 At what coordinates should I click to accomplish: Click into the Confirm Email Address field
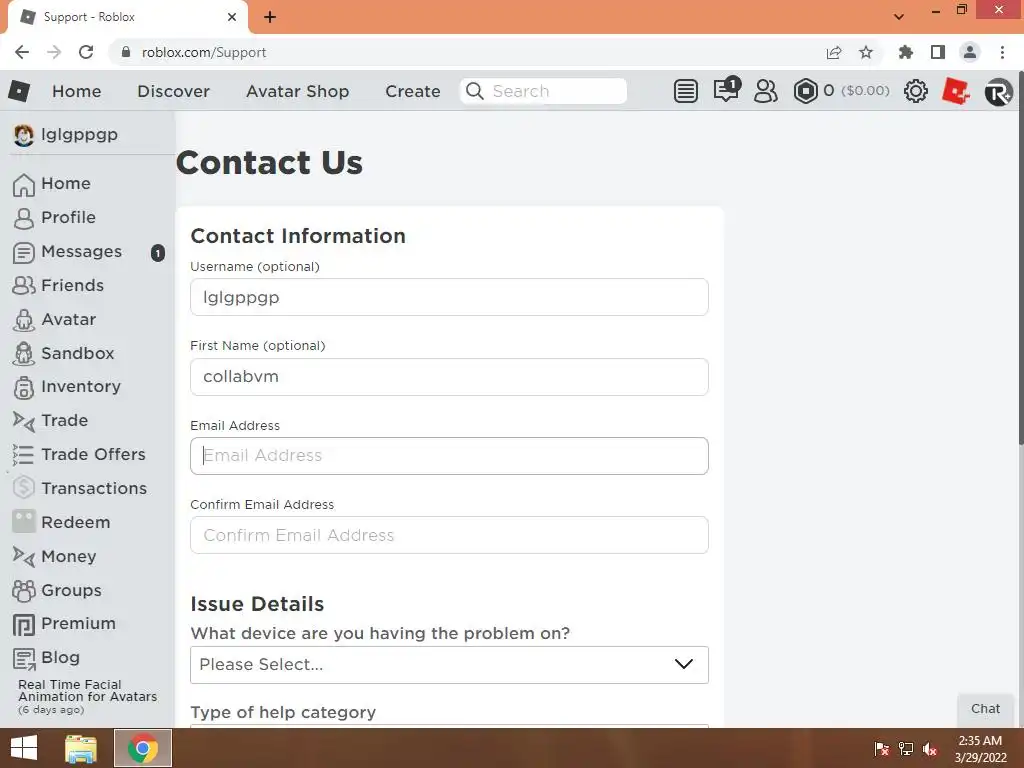449,535
